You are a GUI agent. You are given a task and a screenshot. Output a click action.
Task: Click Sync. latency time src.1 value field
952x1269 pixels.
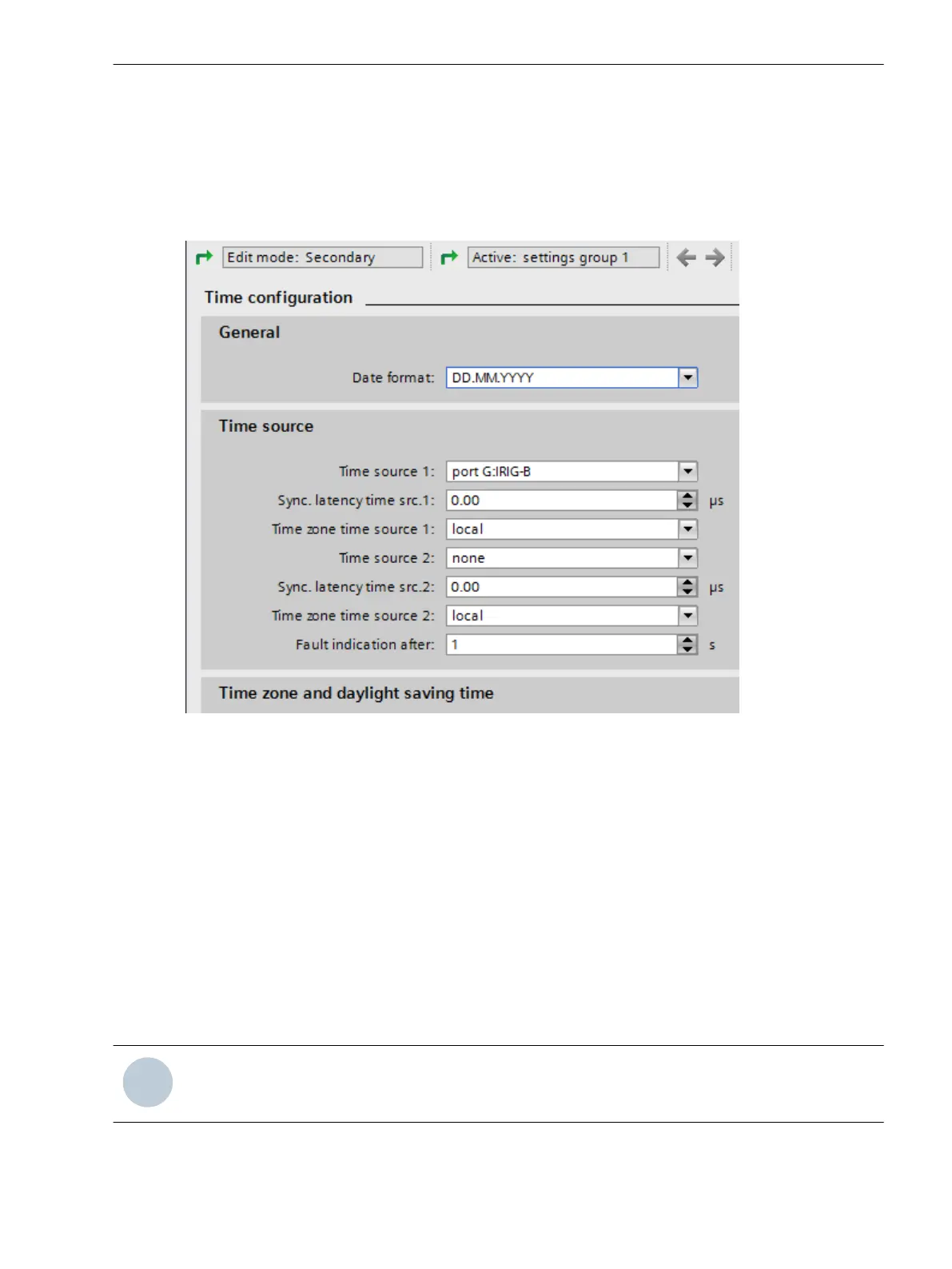tap(562, 501)
